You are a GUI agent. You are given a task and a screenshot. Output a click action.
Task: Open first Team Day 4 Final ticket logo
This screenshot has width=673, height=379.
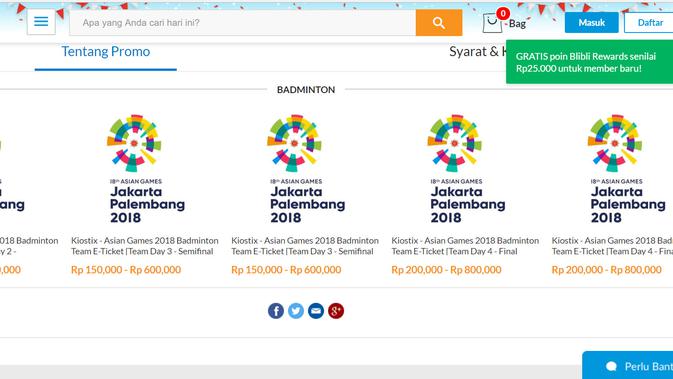467,169
